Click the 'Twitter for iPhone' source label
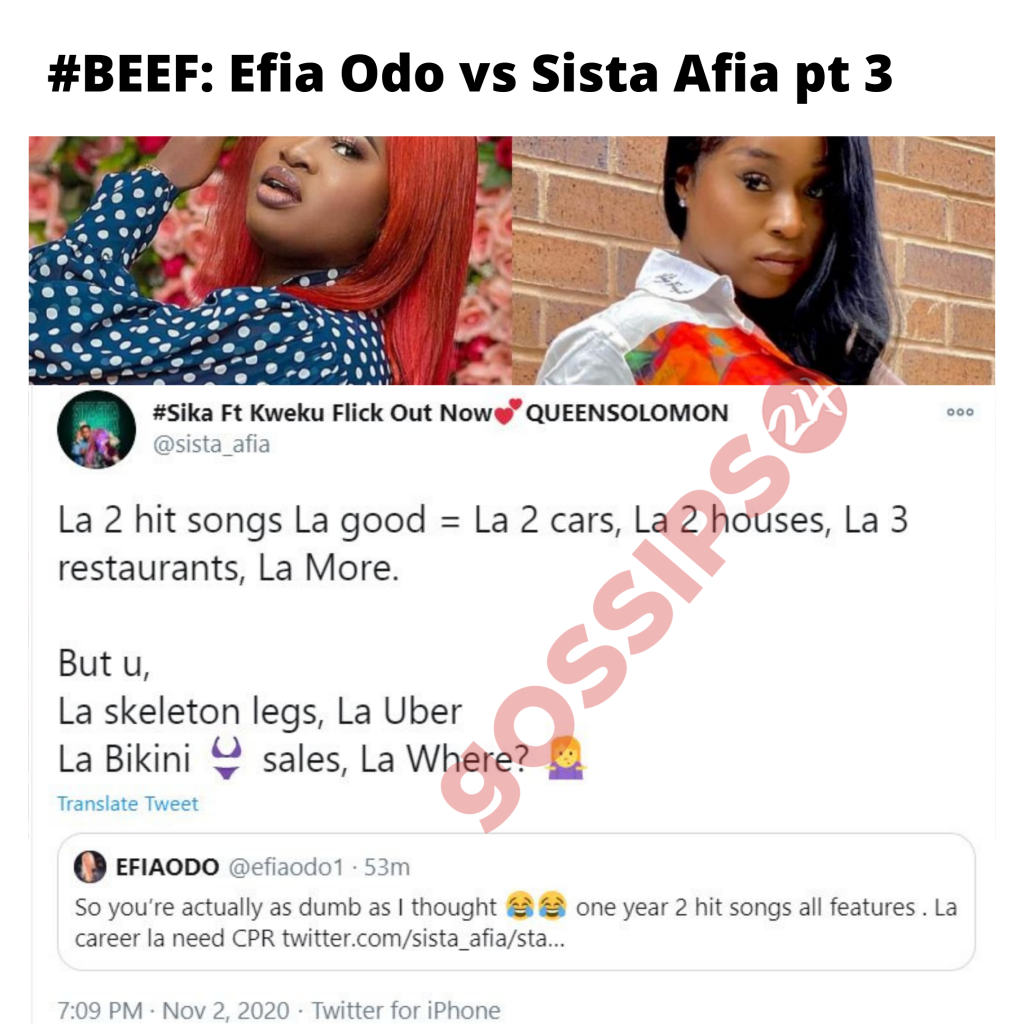Screen dimensions: 1024x1024 (x=406, y=1010)
